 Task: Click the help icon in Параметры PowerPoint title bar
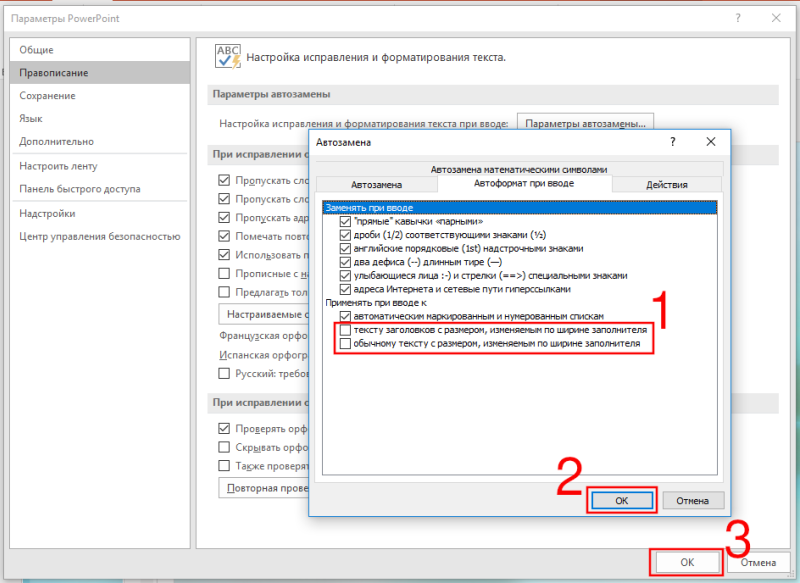[x=738, y=18]
